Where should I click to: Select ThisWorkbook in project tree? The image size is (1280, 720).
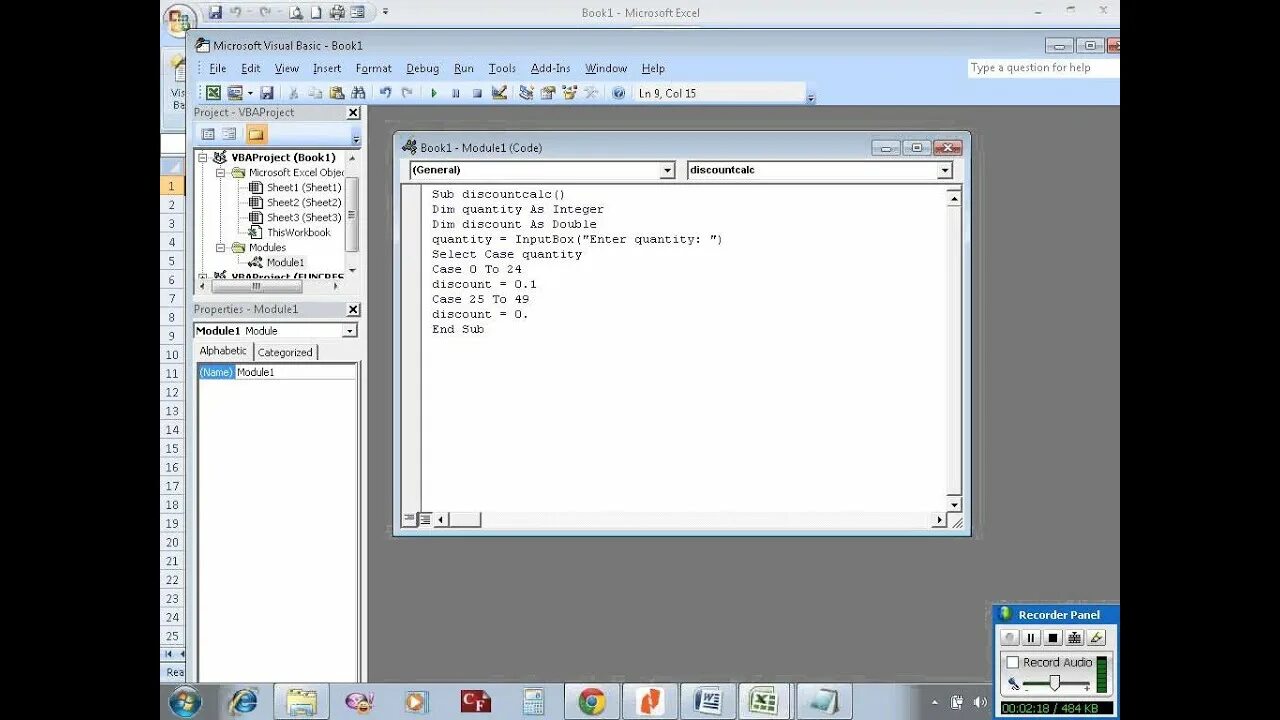click(298, 232)
